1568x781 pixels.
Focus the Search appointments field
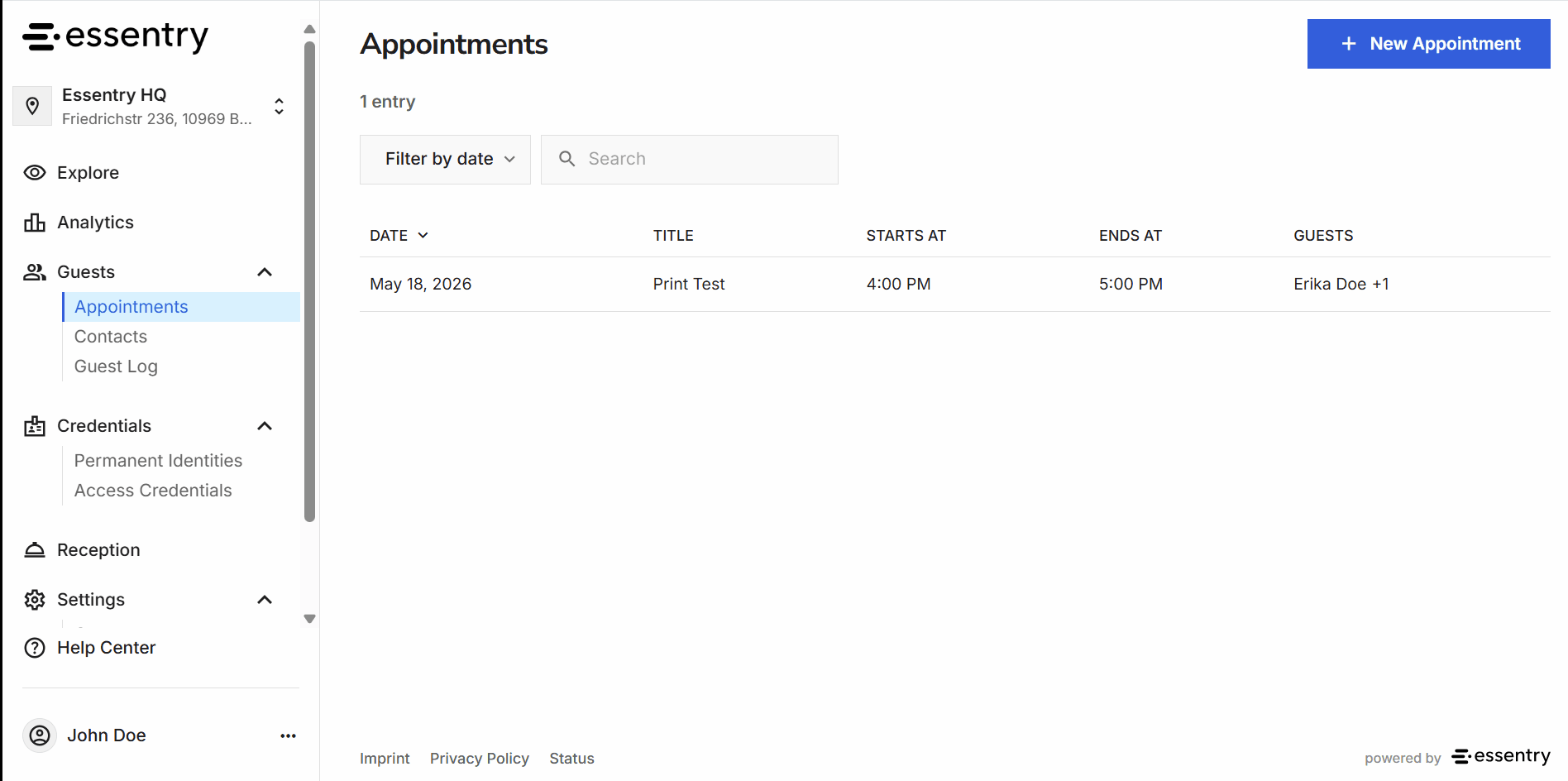[x=690, y=160]
